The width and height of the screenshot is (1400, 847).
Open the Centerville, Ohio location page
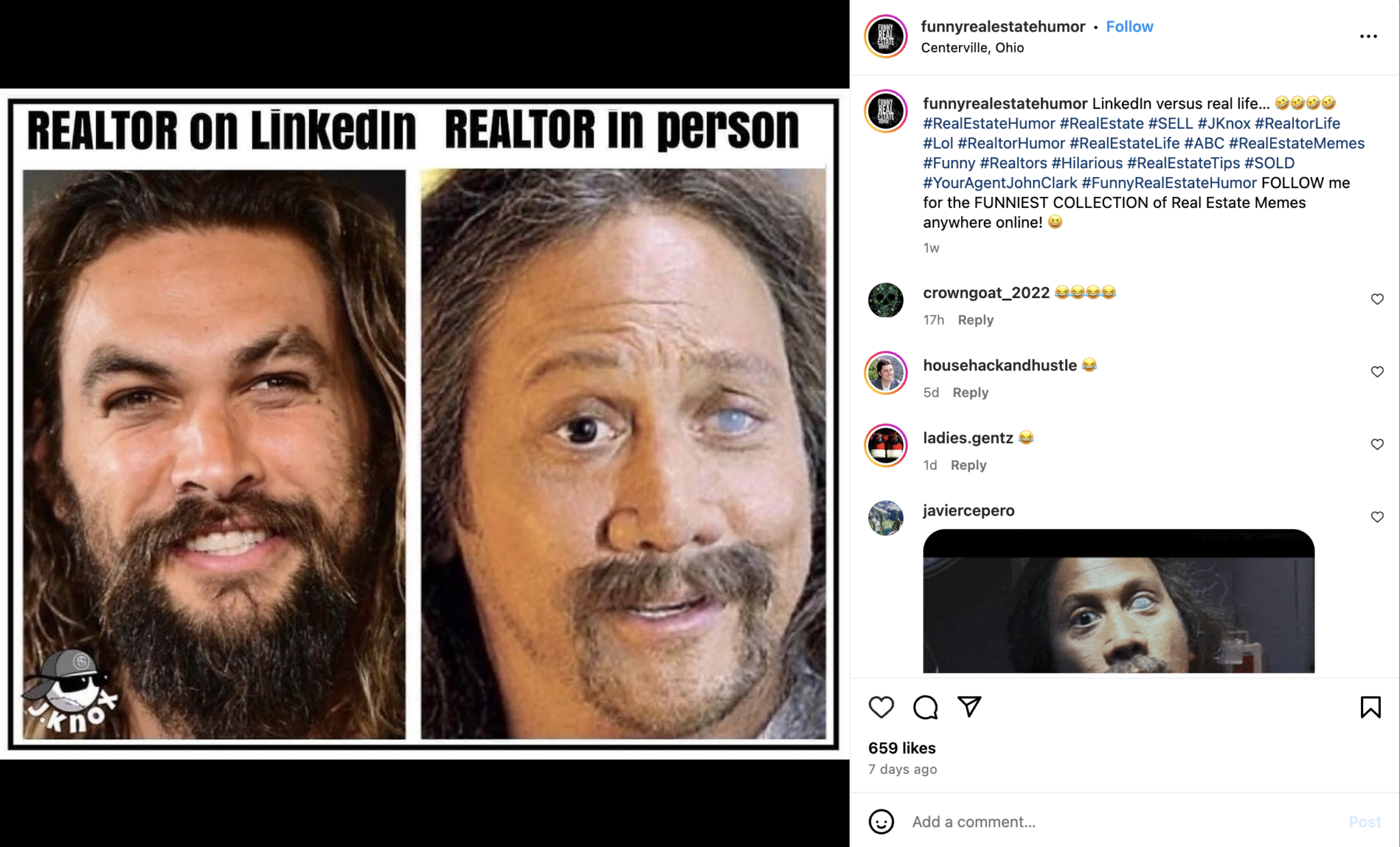(973, 47)
